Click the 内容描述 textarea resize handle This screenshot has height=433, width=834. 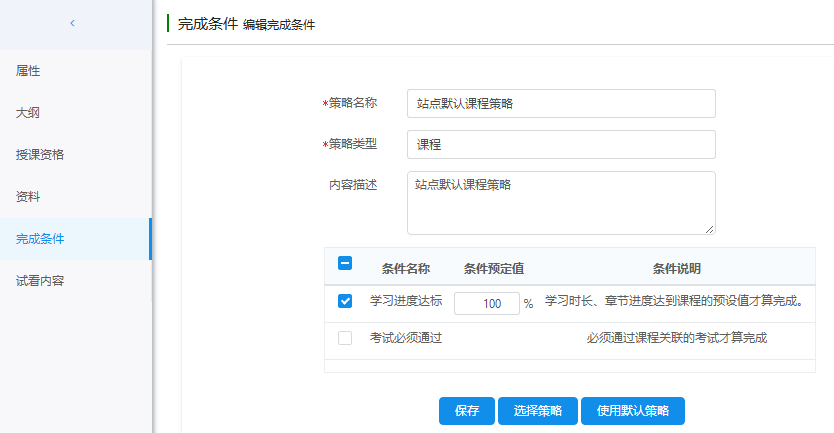tap(710, 229)
